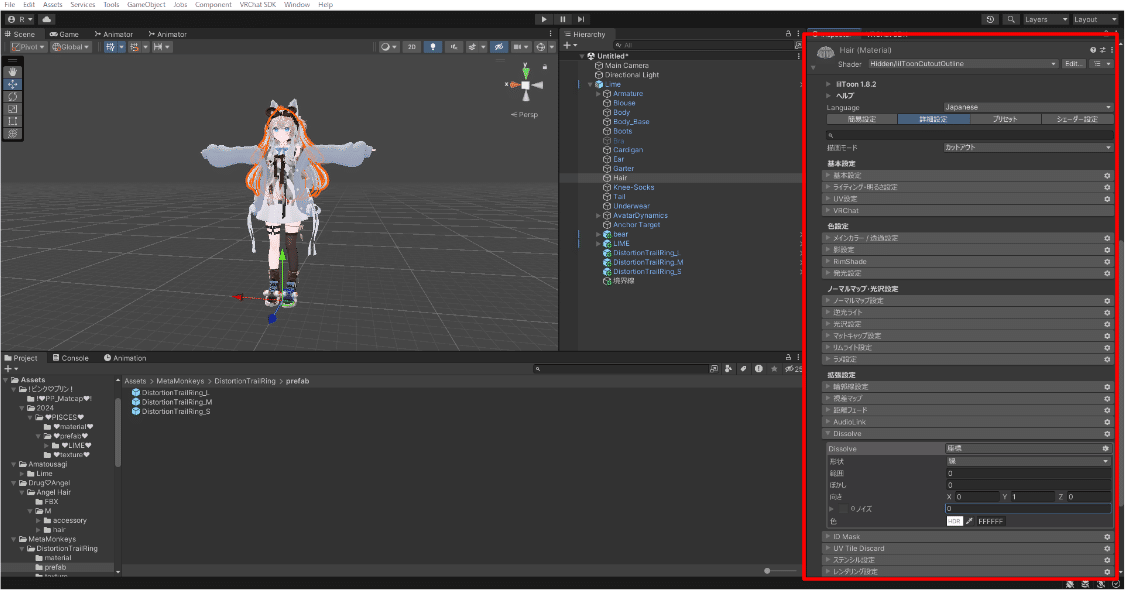Image resolution: width=1128 pixels, height=592 pixels.
Task: Select the シェーダー設定 mode button
Action: point(1077,119)
